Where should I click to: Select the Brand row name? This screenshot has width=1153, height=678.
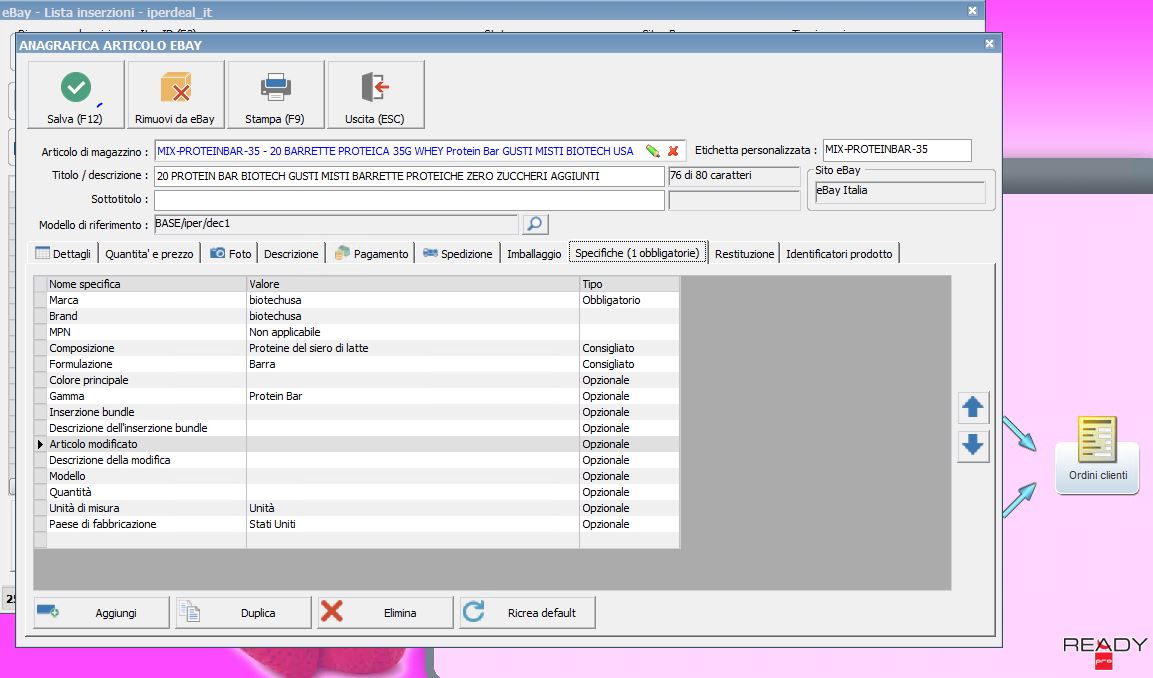point(63,316)
